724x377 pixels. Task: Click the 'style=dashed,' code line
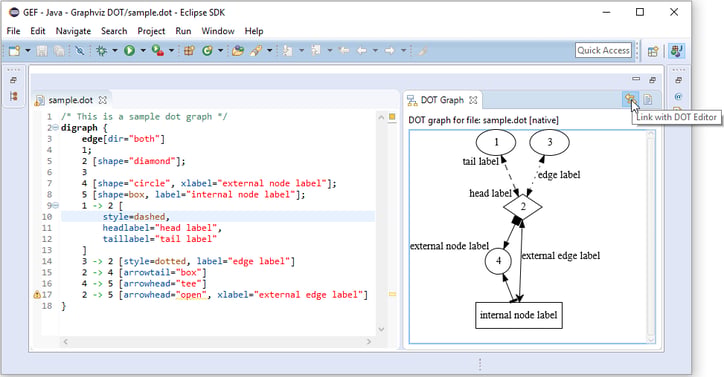(136, 217)
